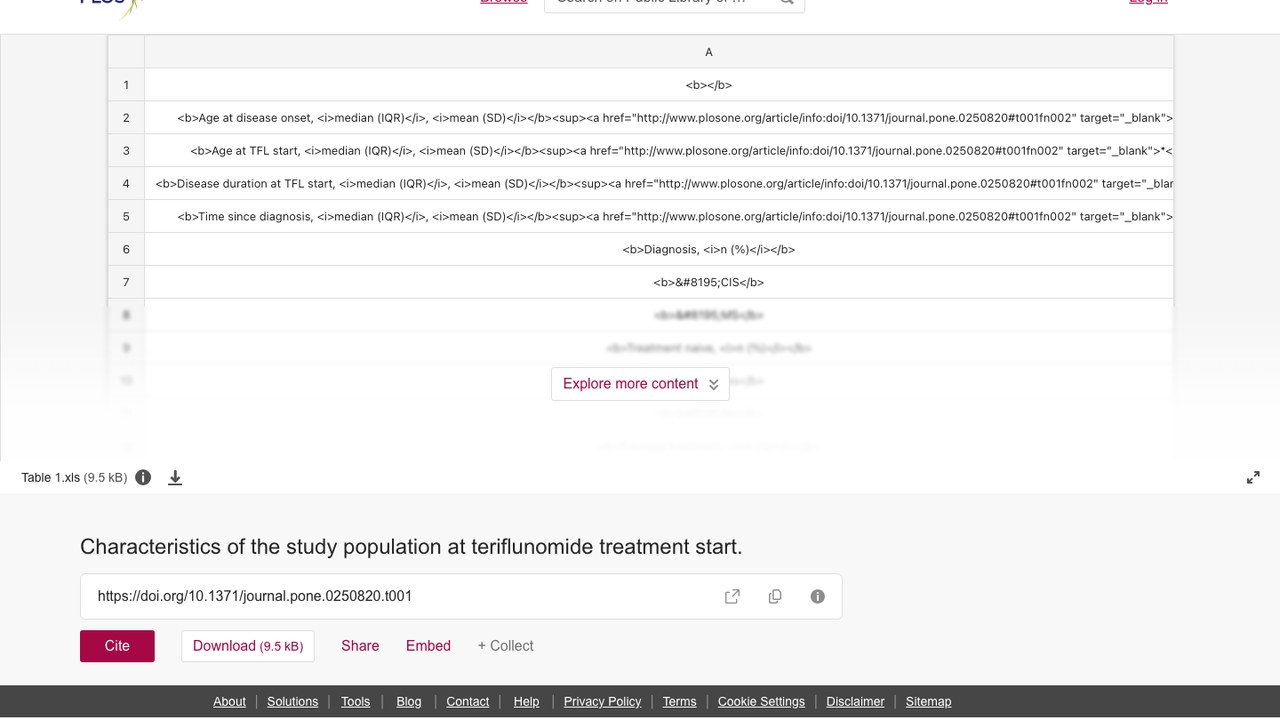This screenshot has height=720, width=1280.
Task: Open the Embed option
Action: point(428,646)
